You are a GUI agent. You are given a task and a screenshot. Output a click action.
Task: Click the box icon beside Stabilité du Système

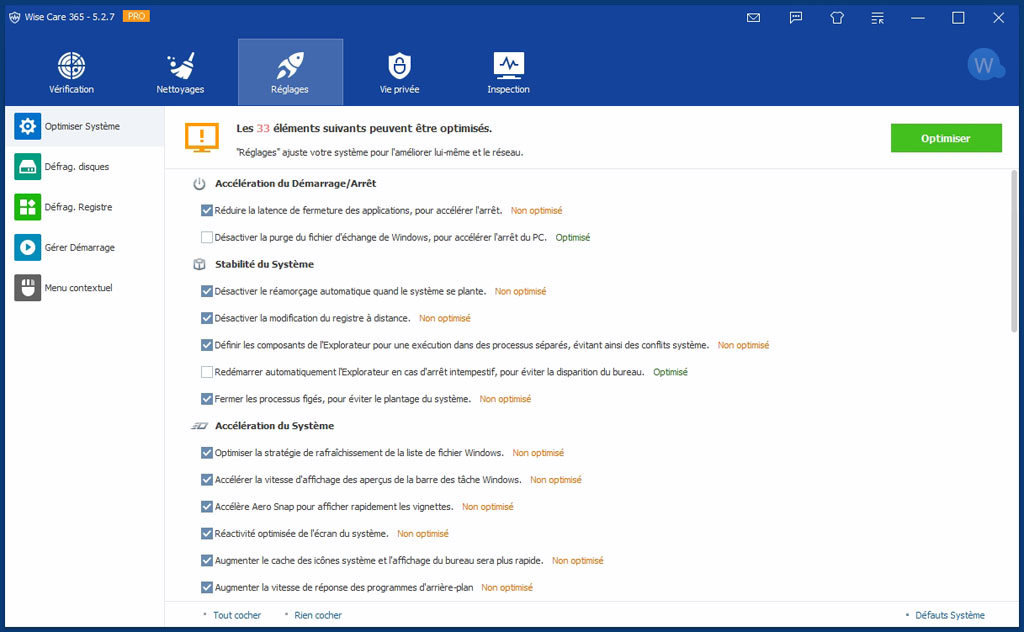pyautogui.click(x=199, y=264)
